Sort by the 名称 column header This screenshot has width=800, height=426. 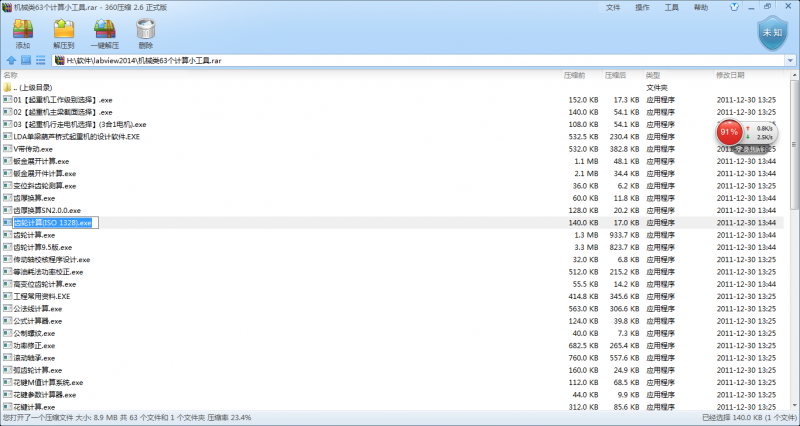[11, 75]
